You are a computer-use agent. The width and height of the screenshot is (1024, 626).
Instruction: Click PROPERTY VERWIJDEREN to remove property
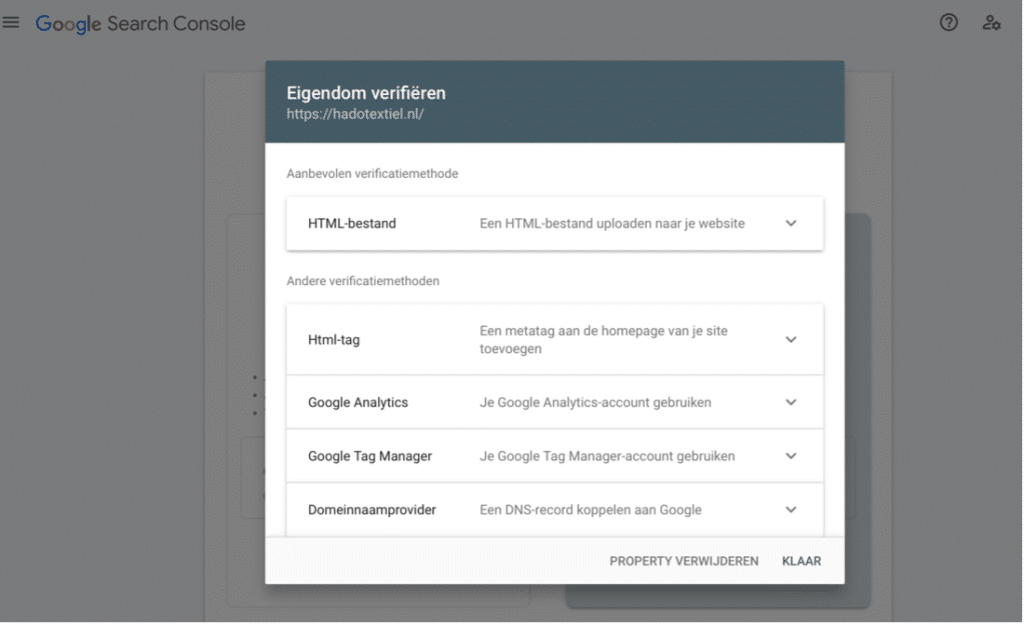click(683, 561)
